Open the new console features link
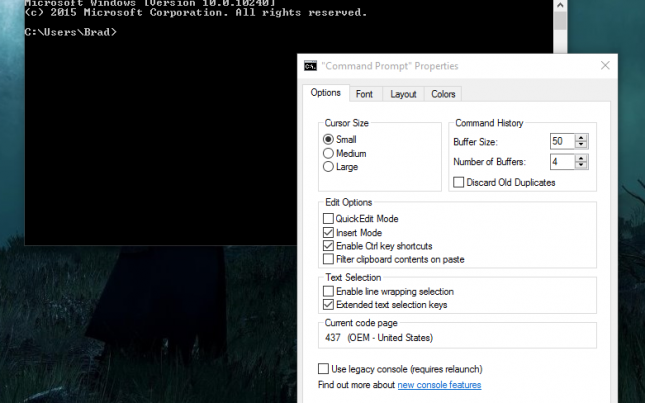645x403 pixels. (x=439, y=385)
